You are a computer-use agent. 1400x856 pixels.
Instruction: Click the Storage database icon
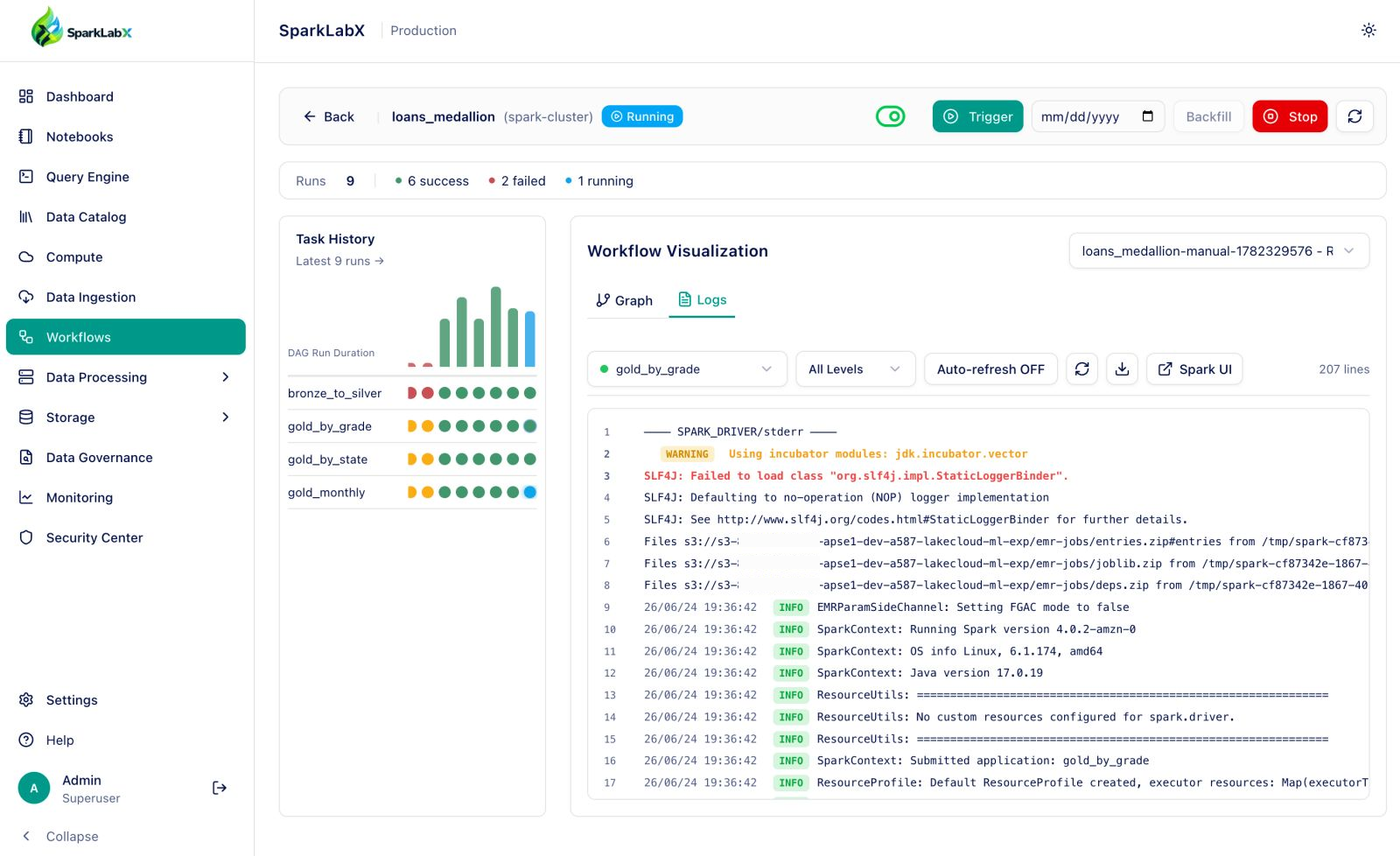[26, 417]
